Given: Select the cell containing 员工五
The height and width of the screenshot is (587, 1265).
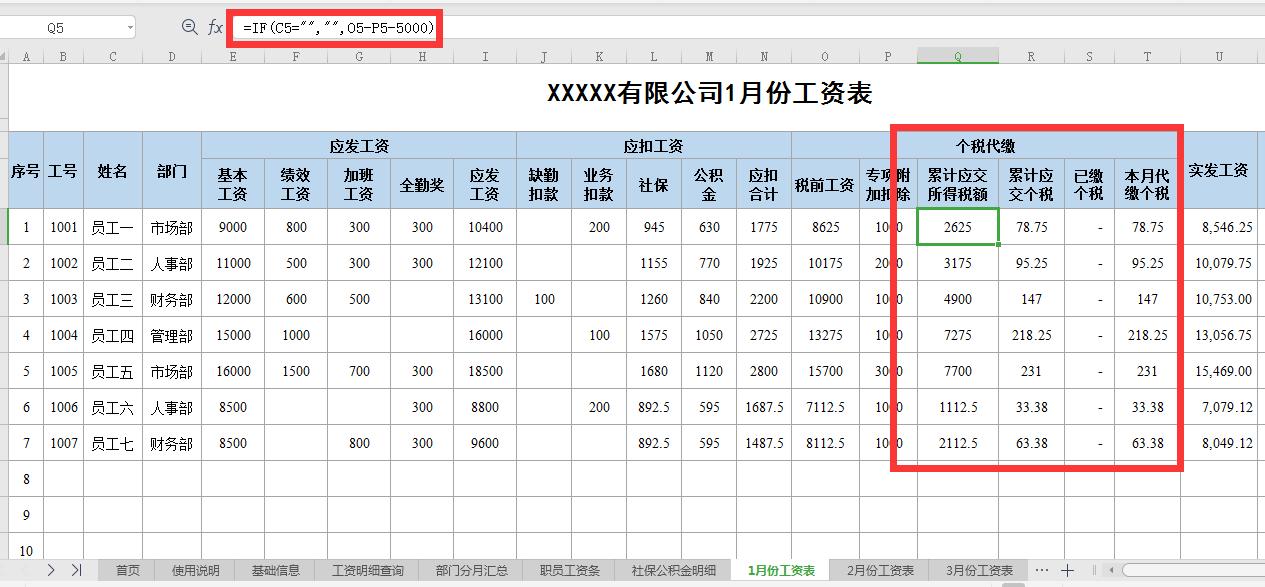Looking at the screenshot, I should tap(112, 371).
